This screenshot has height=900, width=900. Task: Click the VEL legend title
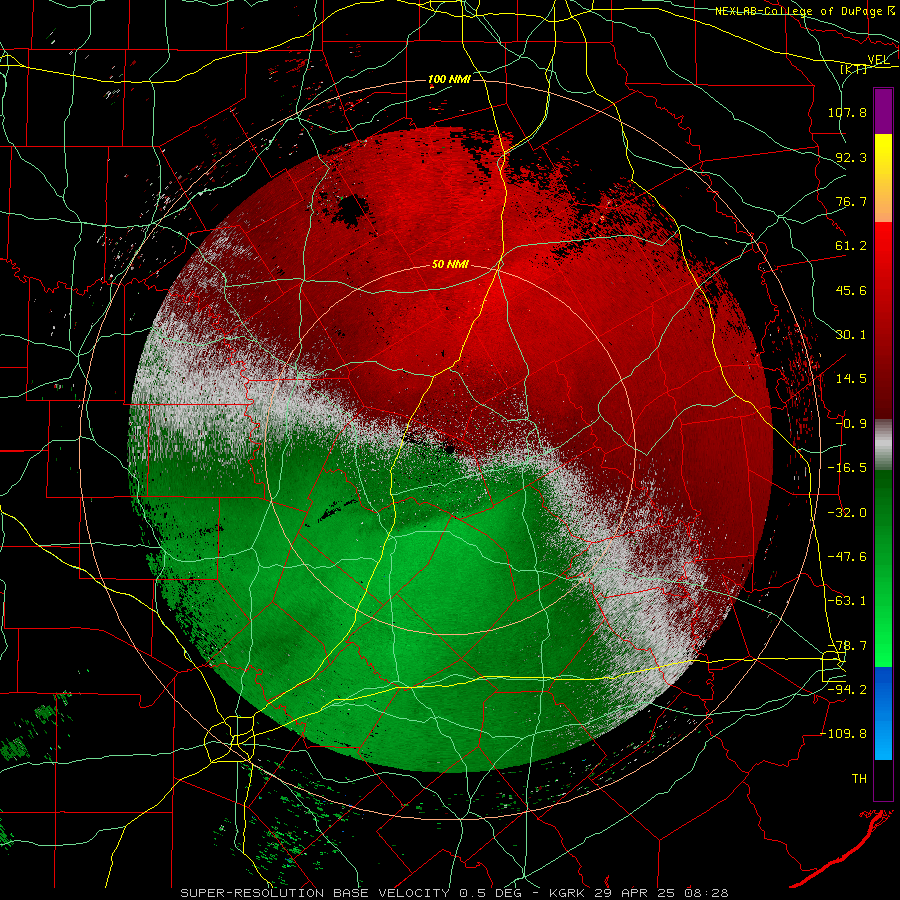click(x=878, y=59)
